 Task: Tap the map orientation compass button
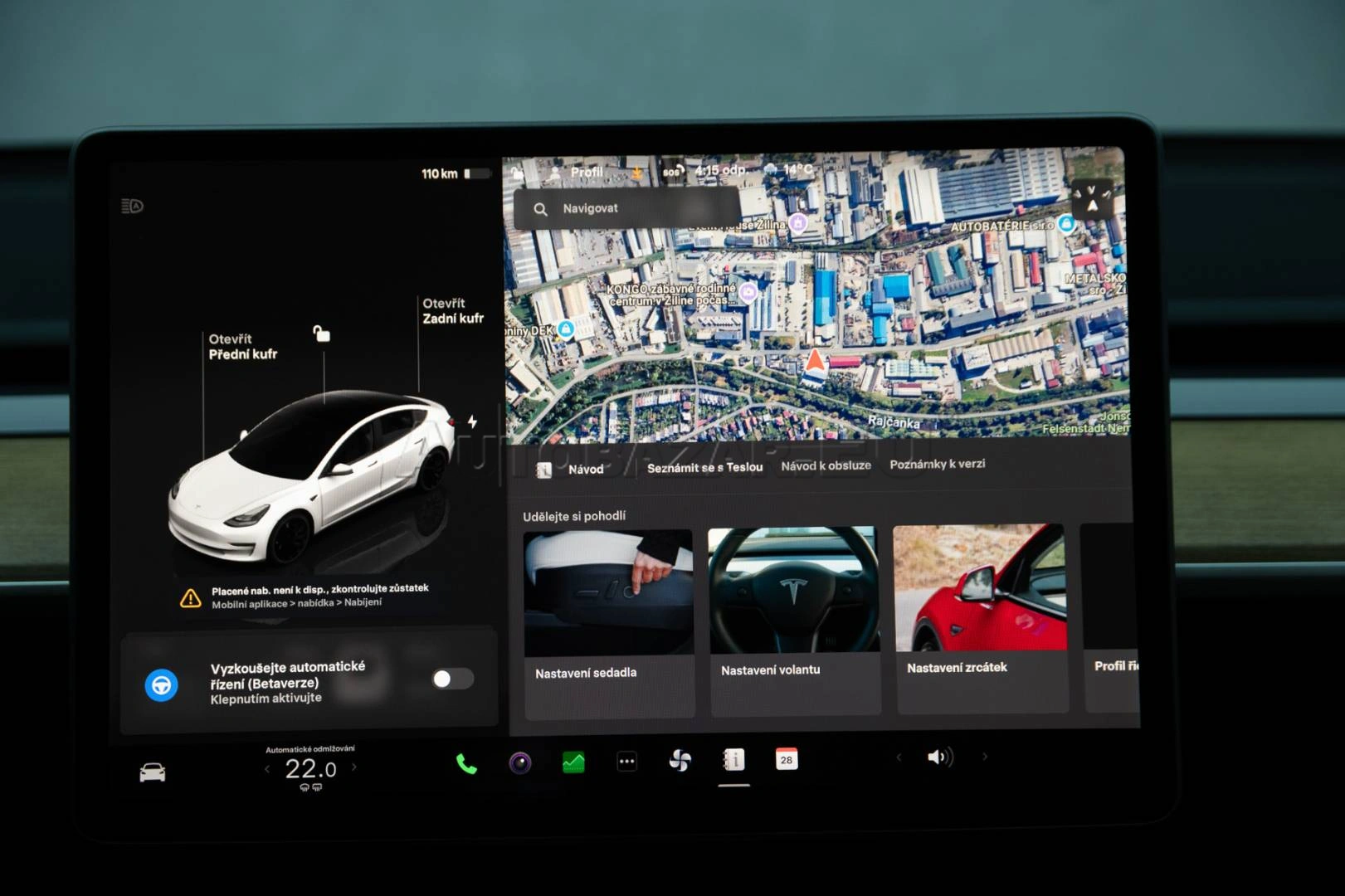pos(1092,199)
